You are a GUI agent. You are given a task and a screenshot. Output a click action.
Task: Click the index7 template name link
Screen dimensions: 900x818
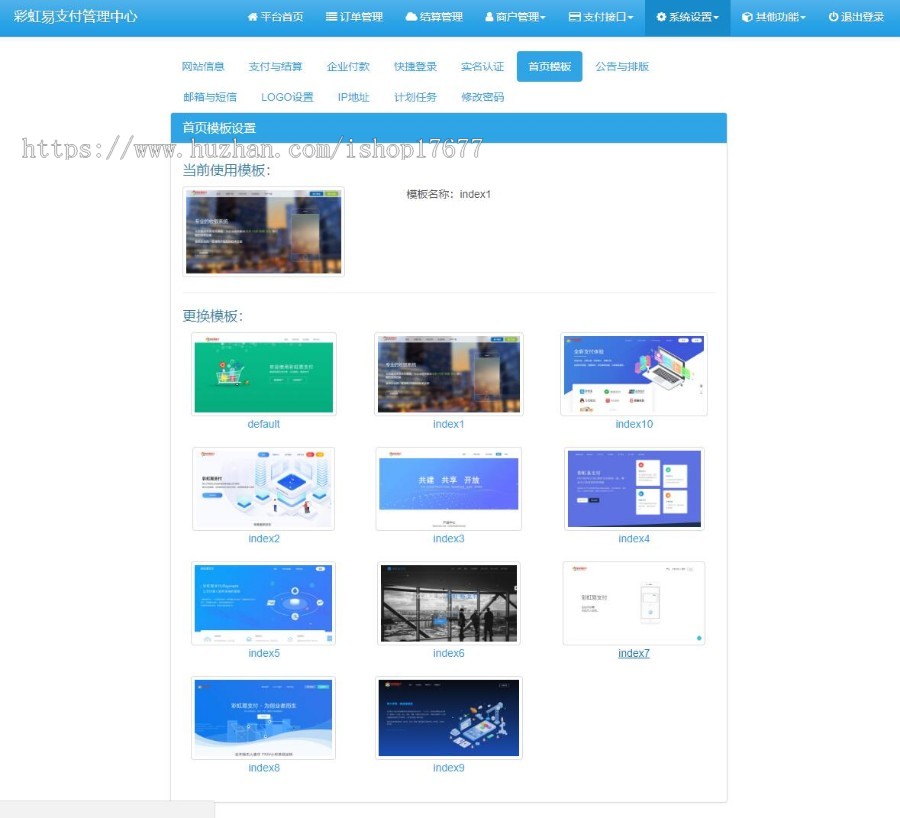634,653
